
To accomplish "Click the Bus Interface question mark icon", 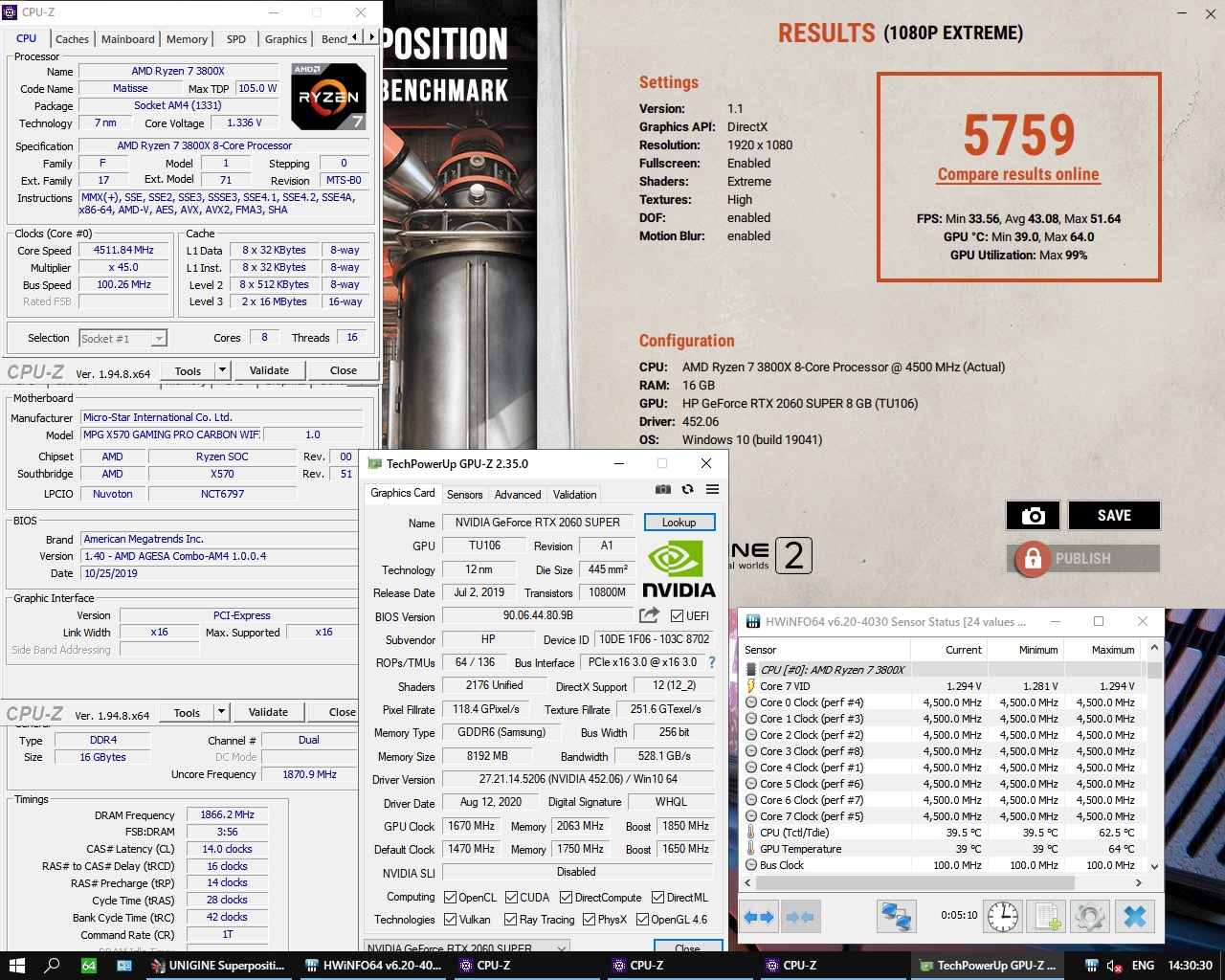I will point(712,662).
